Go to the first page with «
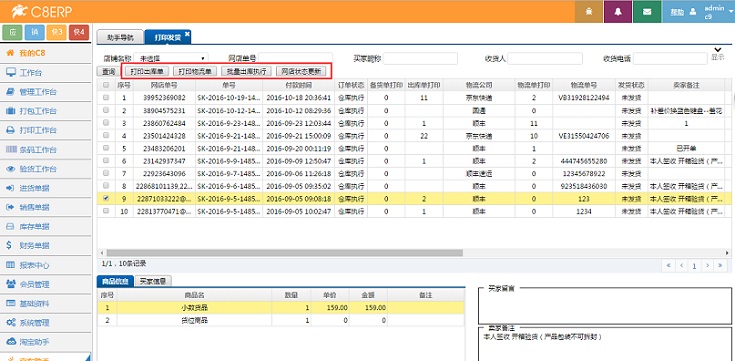The width and height of the screenshot is (735, 361). (x=668, y=265)
